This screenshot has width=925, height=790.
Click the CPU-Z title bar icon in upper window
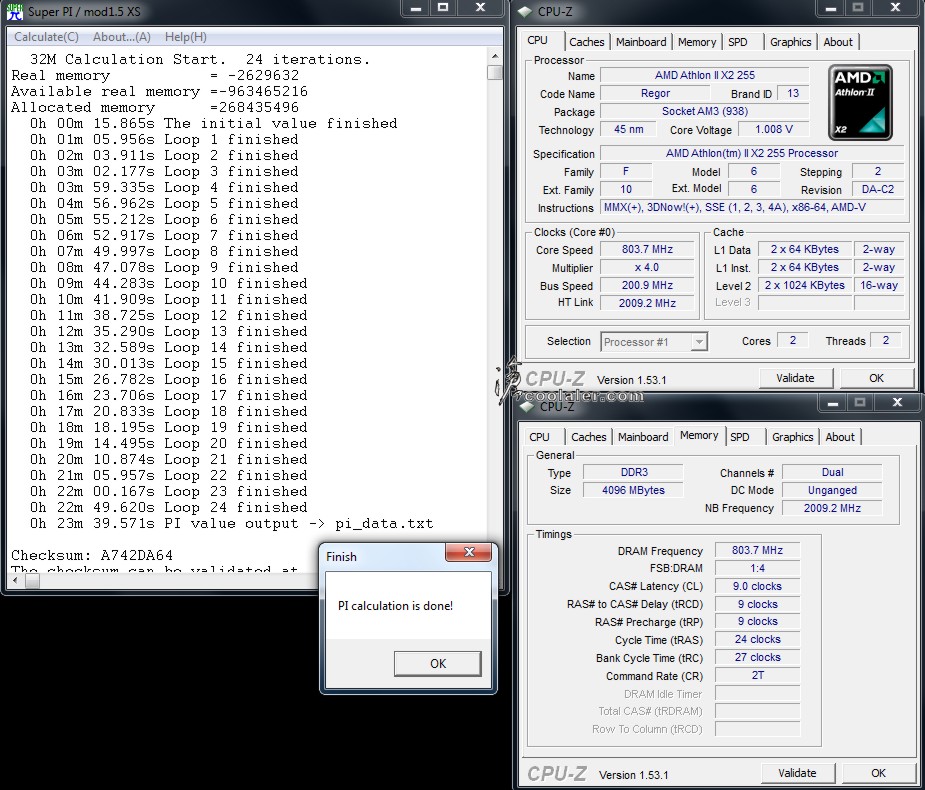(524, 11)
